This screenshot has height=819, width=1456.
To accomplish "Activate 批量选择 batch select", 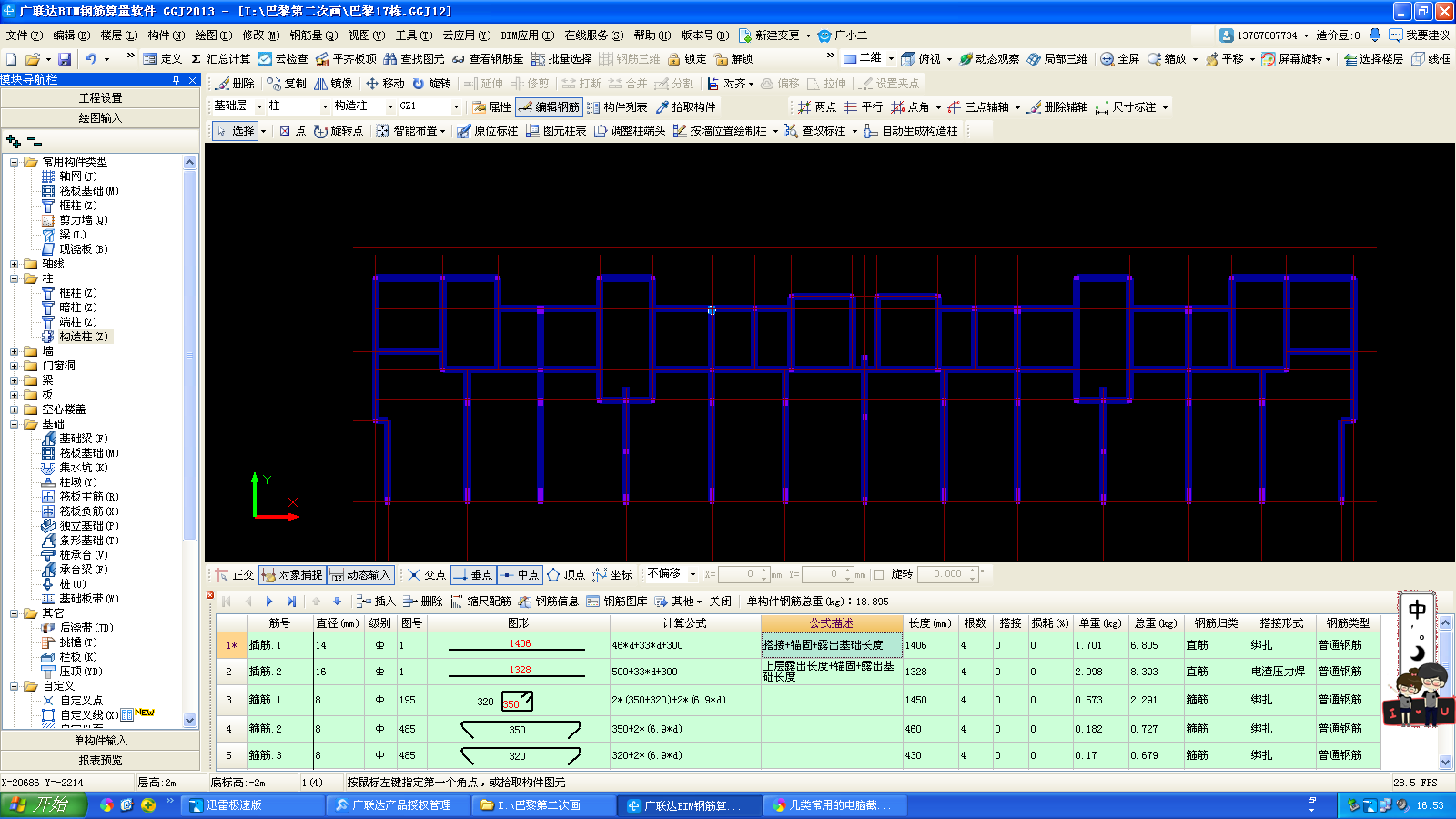I will [561, 58].
